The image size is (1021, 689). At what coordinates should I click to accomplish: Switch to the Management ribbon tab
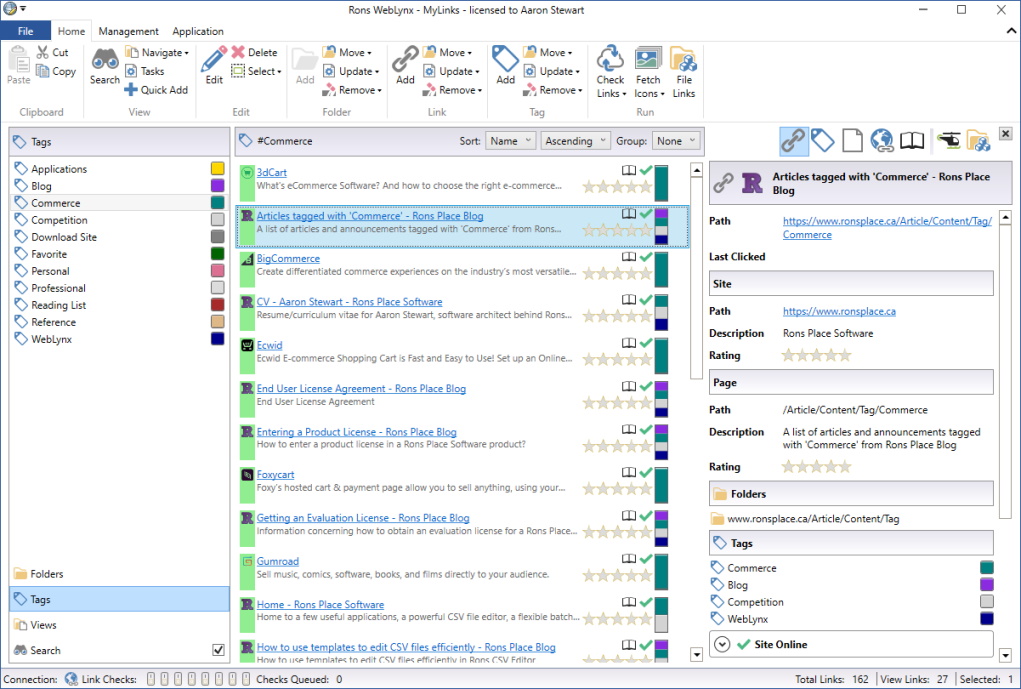pyautogui.click(x=128, y=31)
